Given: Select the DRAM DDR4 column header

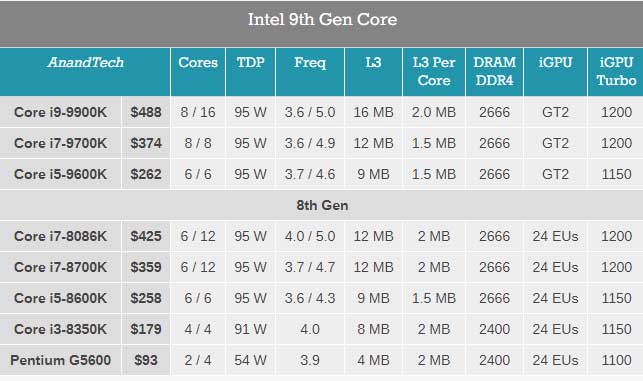Looking at the screenshot, I should pos(495,72).
